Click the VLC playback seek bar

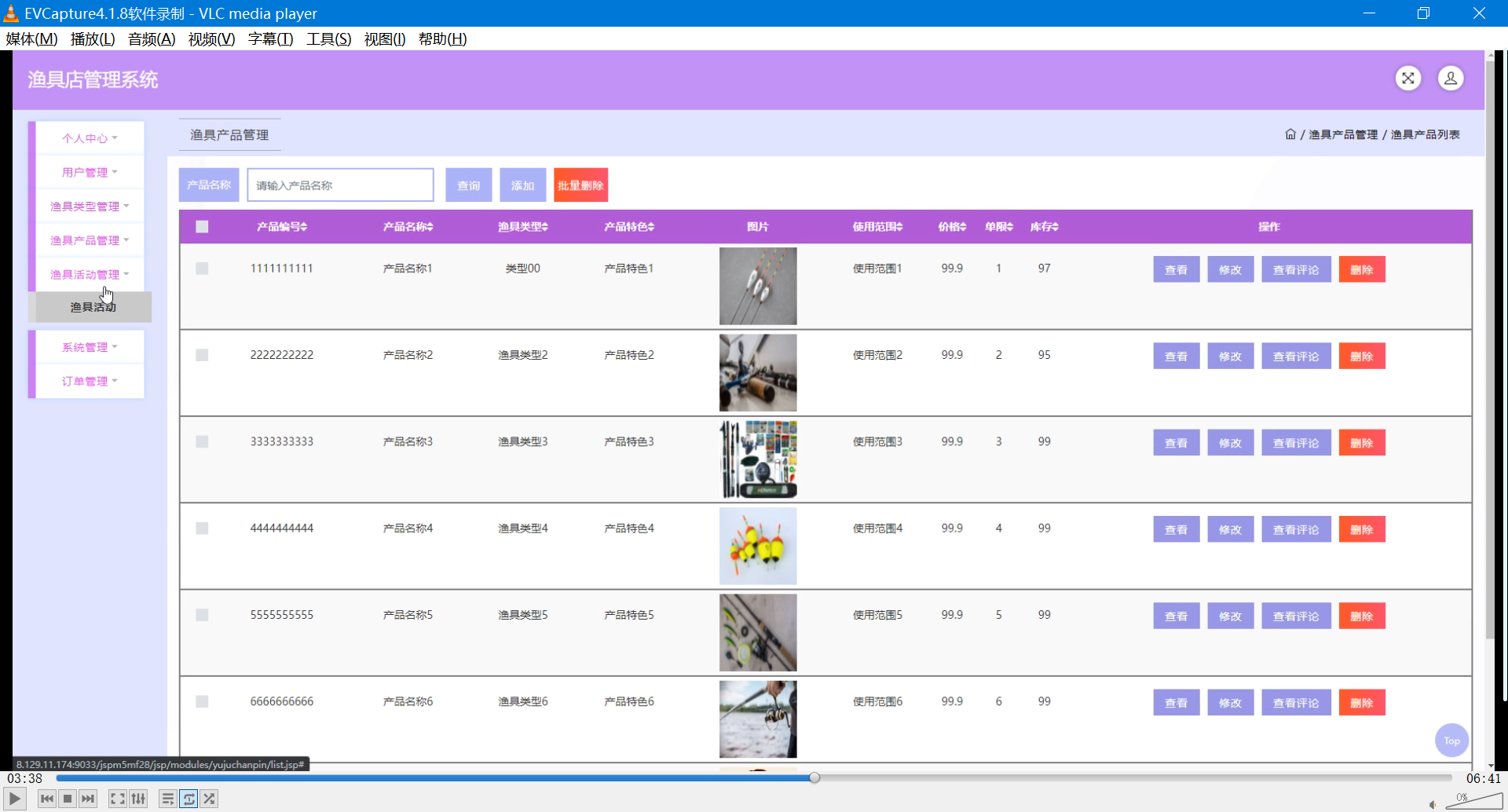point(754,777)
